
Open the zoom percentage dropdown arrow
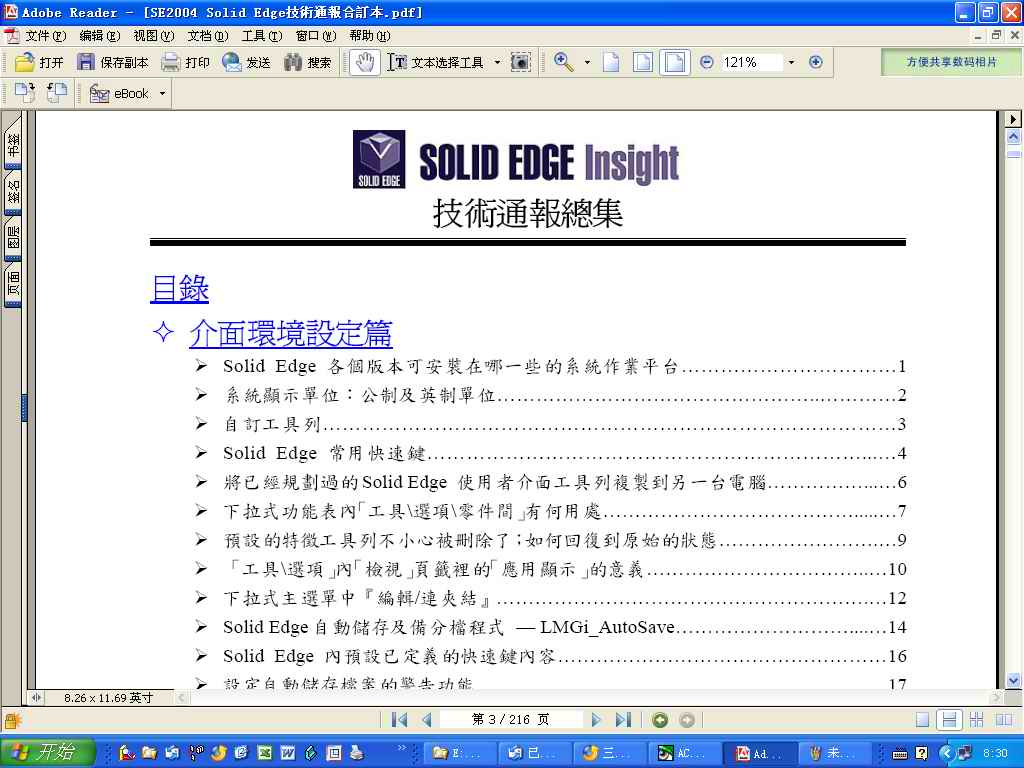tap(792, 63)
